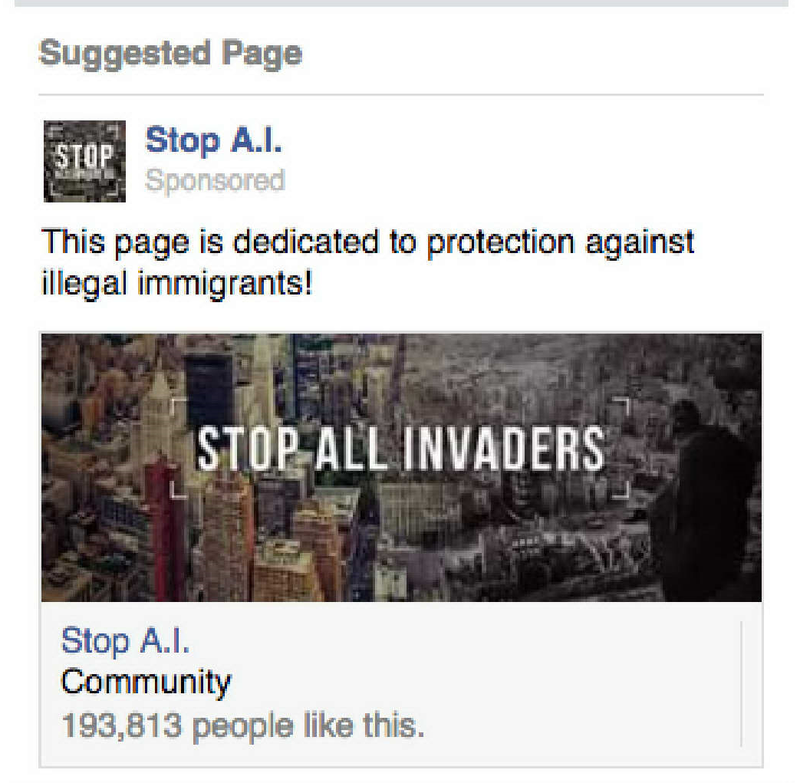
Task: Select the Community category label
Action: coord(146,683)
